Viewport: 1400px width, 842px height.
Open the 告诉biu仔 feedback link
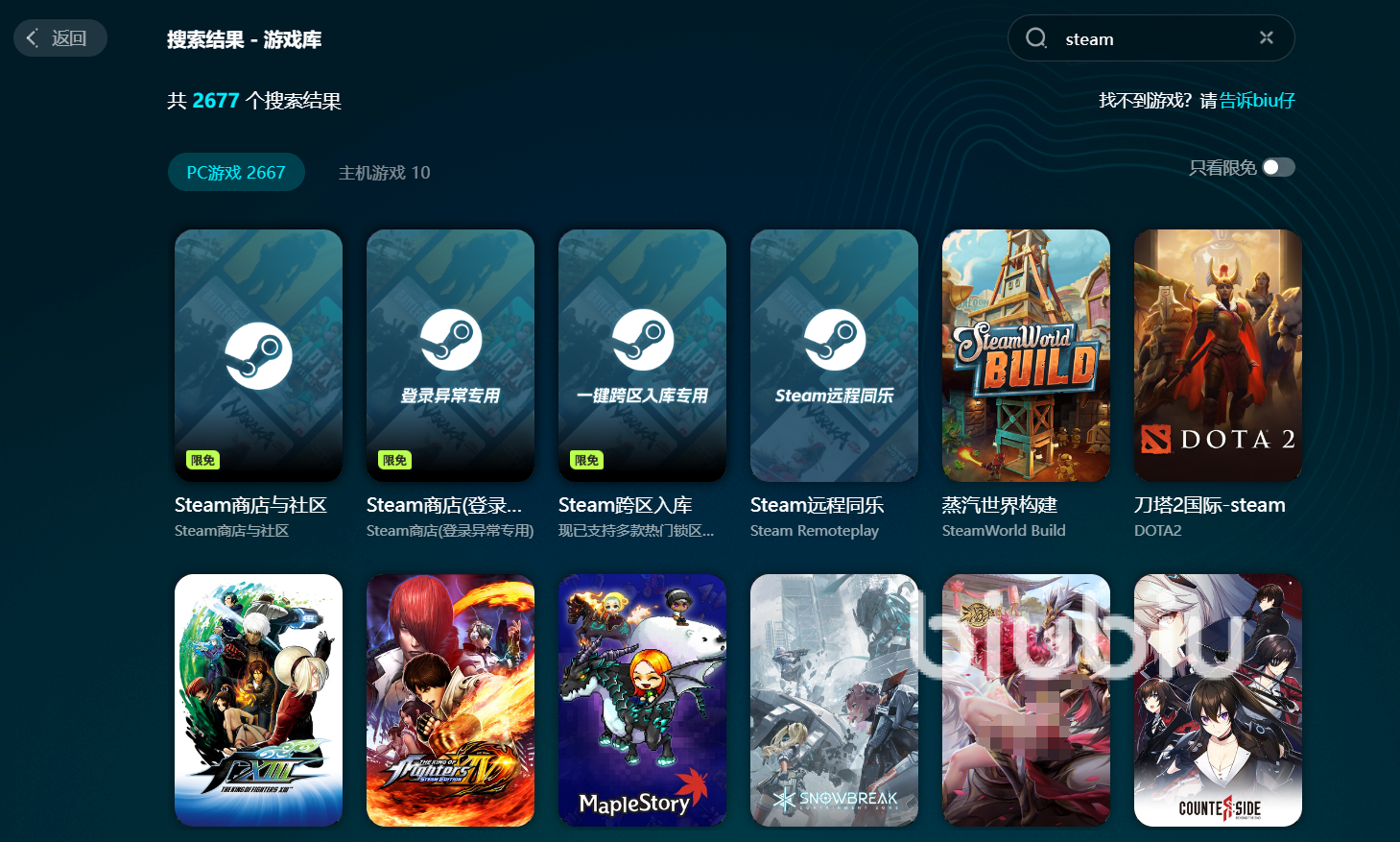[x=1257, y=100]
